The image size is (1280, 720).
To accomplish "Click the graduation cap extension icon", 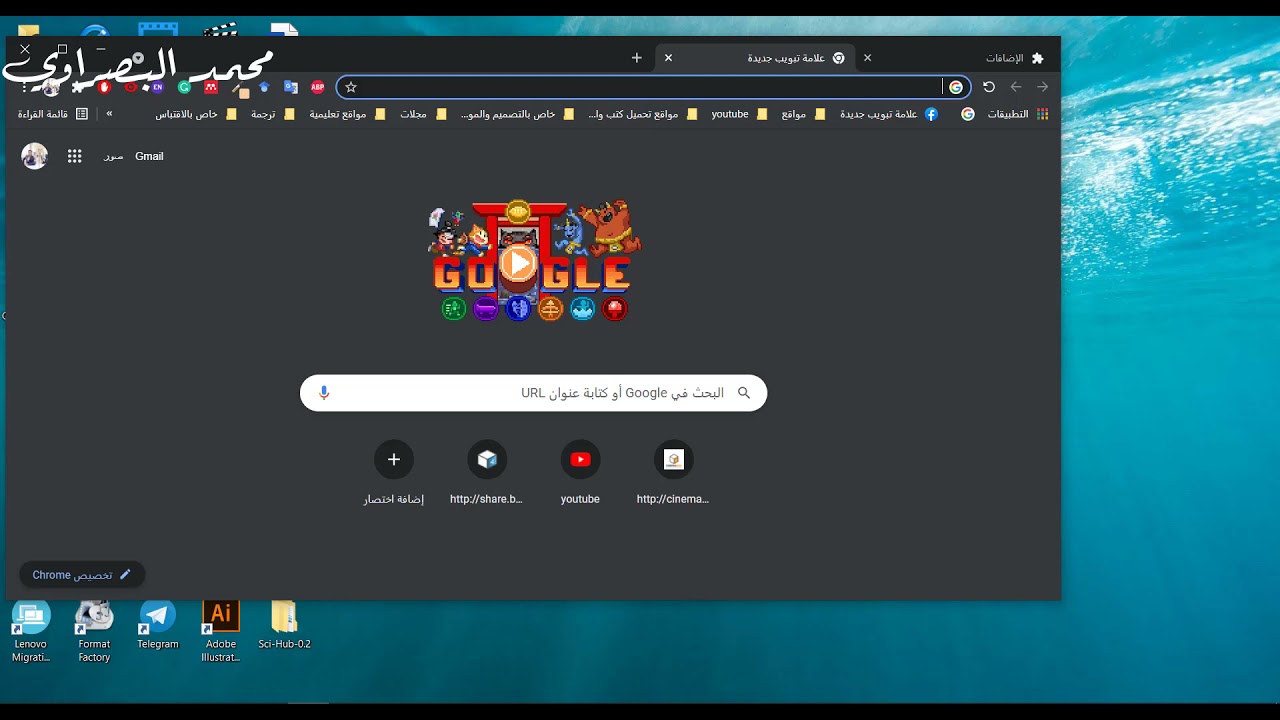I will click(264, 87).
